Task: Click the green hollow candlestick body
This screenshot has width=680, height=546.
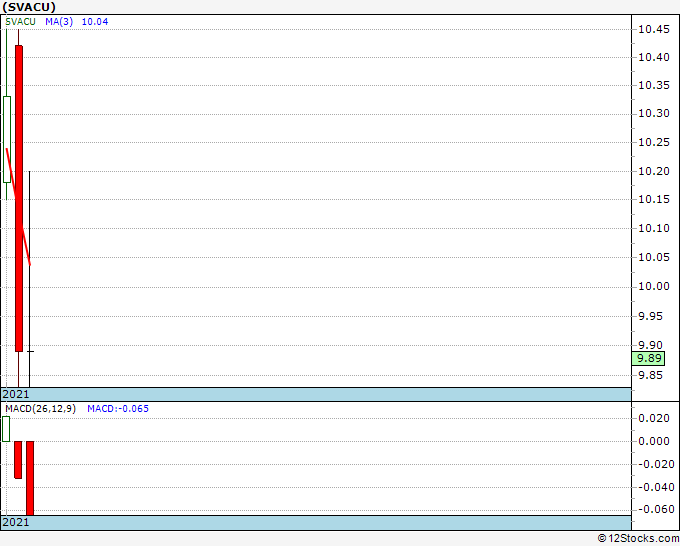Action: coord(7,139)
